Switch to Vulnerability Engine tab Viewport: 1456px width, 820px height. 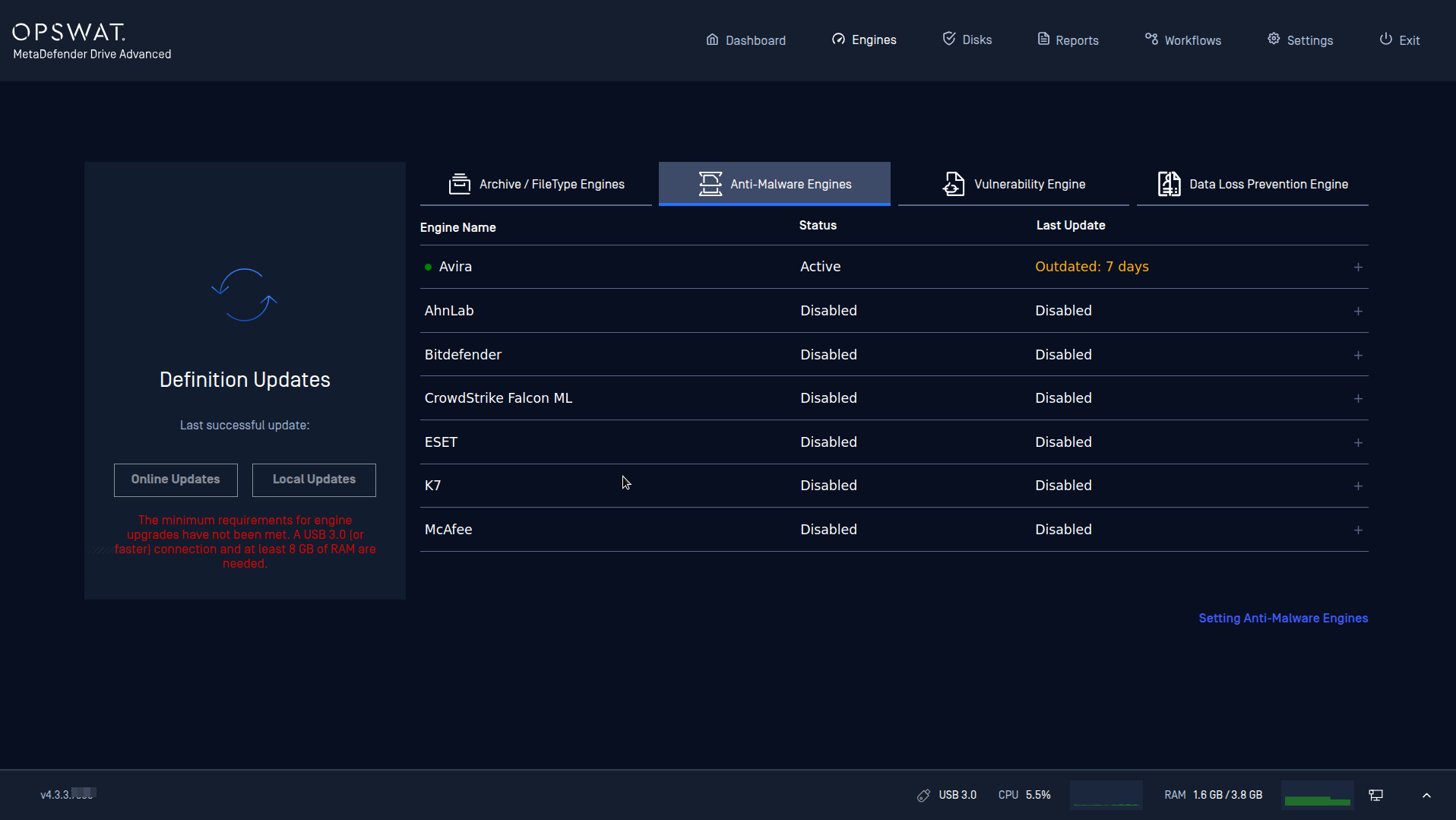[x=1014, y=184]
